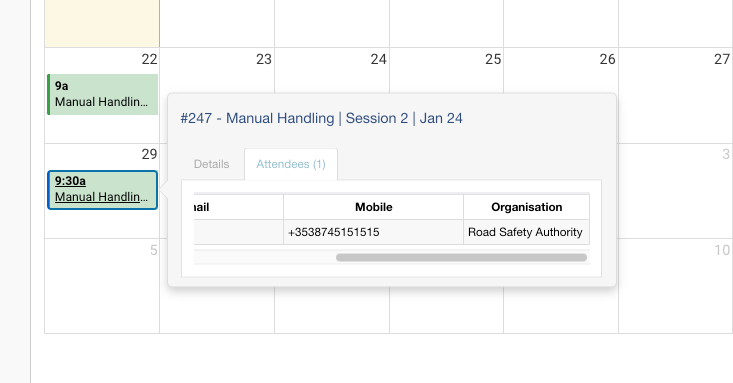Click day 24 in the calendar
The width and height of the screenshot is (733, 383).
[x=378, y=59]
